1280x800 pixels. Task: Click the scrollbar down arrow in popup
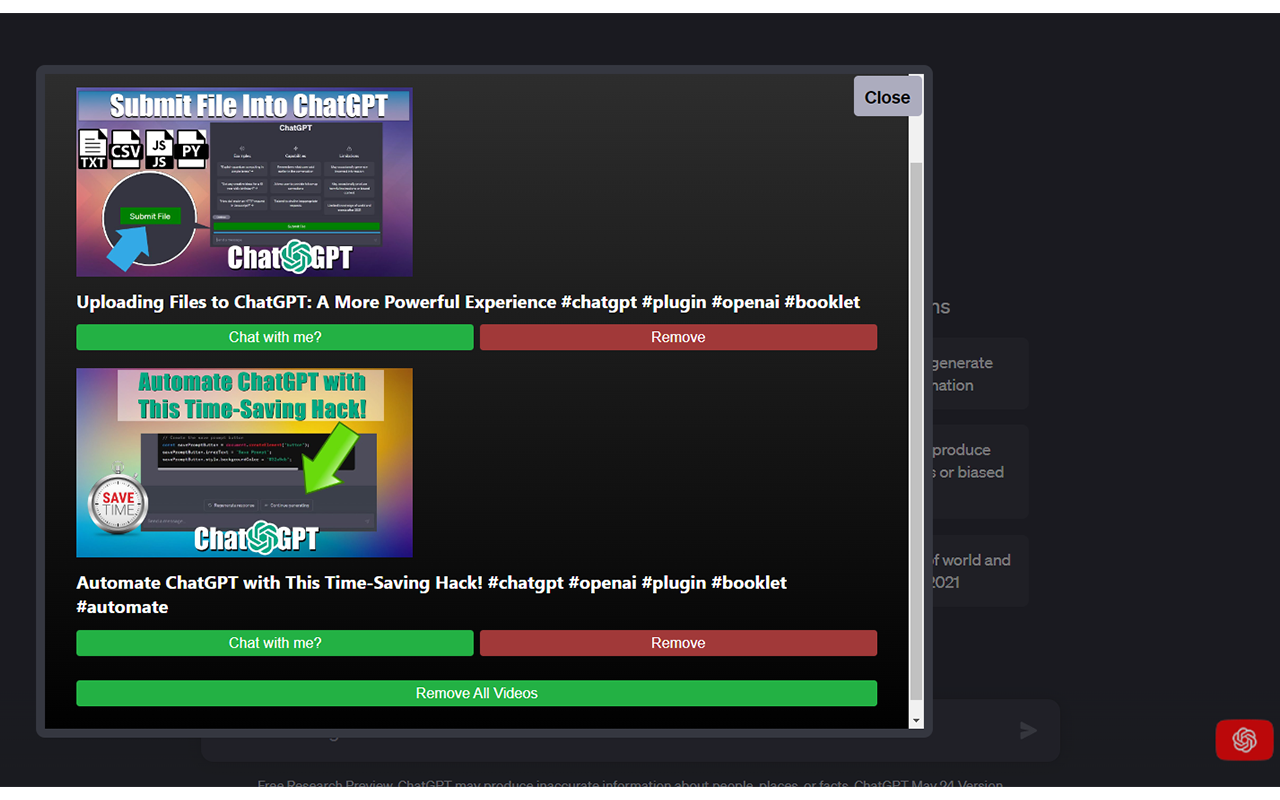tap(916, 720)
